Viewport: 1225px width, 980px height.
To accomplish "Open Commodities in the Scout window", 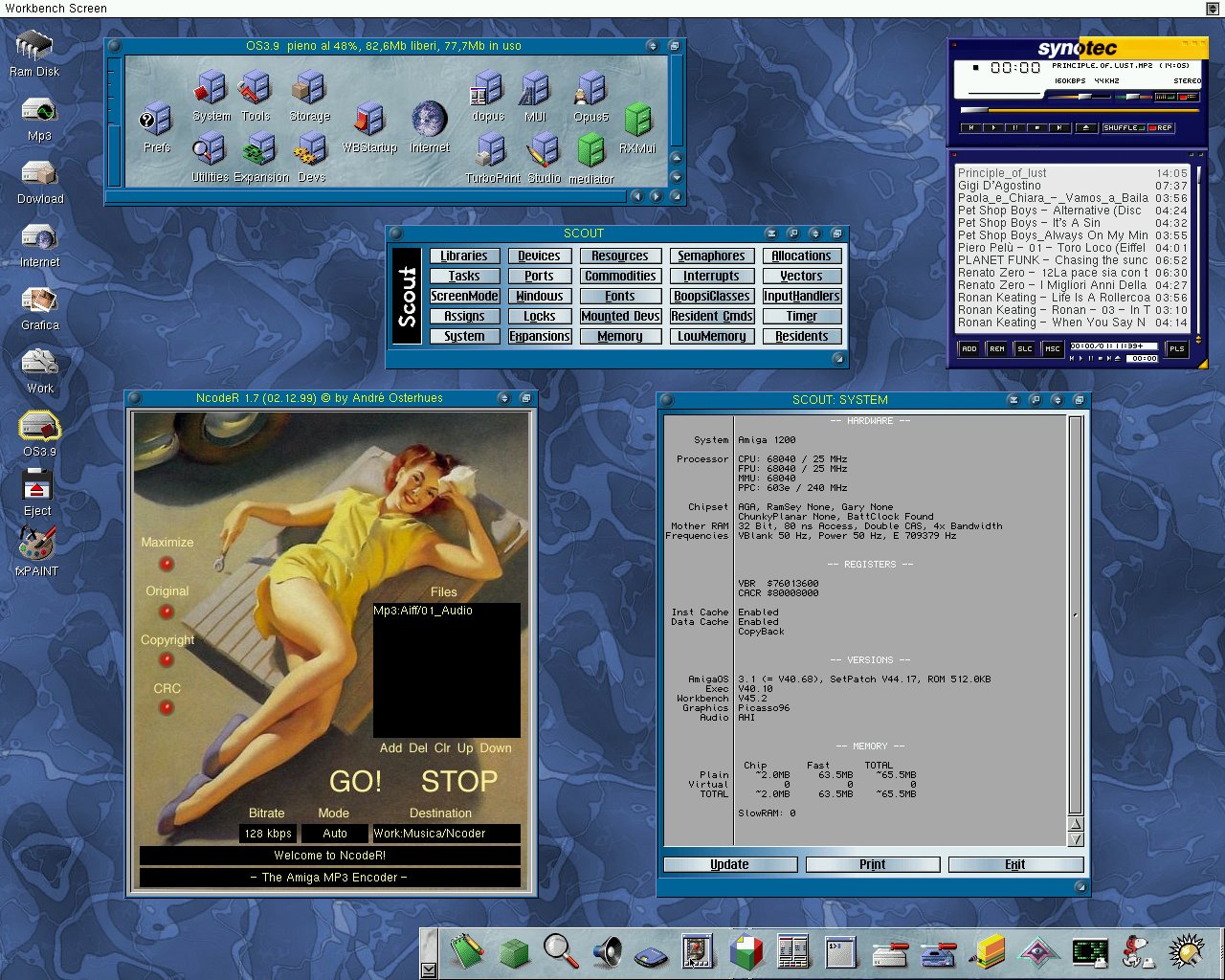I will point(620,276).
